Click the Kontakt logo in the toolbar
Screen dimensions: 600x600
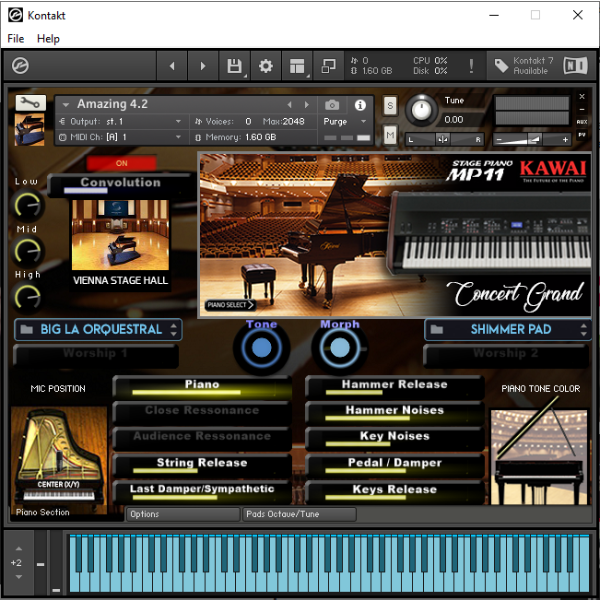pyautogui.click(x=20, y=66)
